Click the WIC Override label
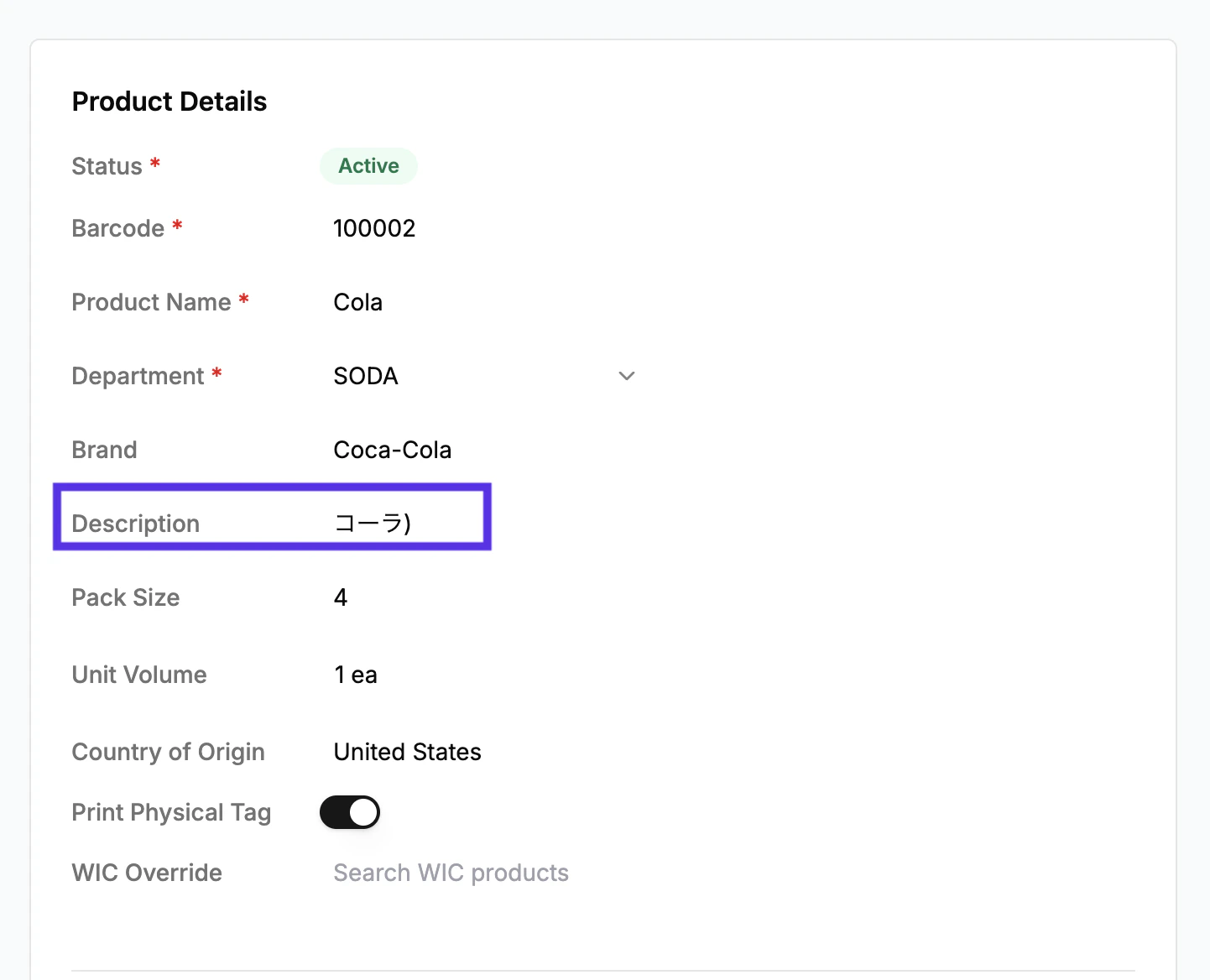Image resolution: width=1210 pixels, height=980 pixels. 147,873
